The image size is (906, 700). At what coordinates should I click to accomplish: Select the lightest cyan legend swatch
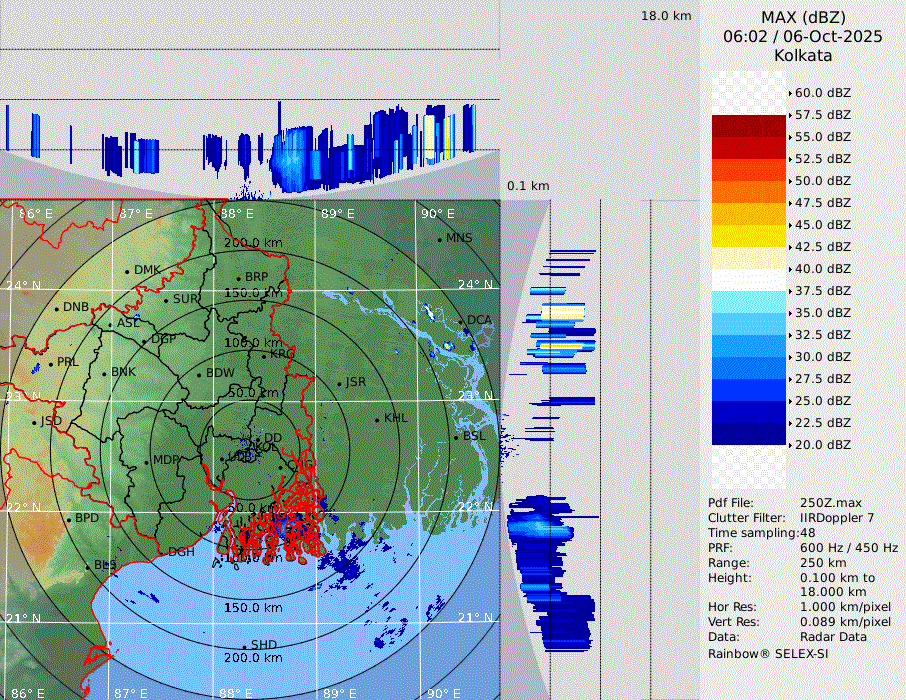(748, 302)
